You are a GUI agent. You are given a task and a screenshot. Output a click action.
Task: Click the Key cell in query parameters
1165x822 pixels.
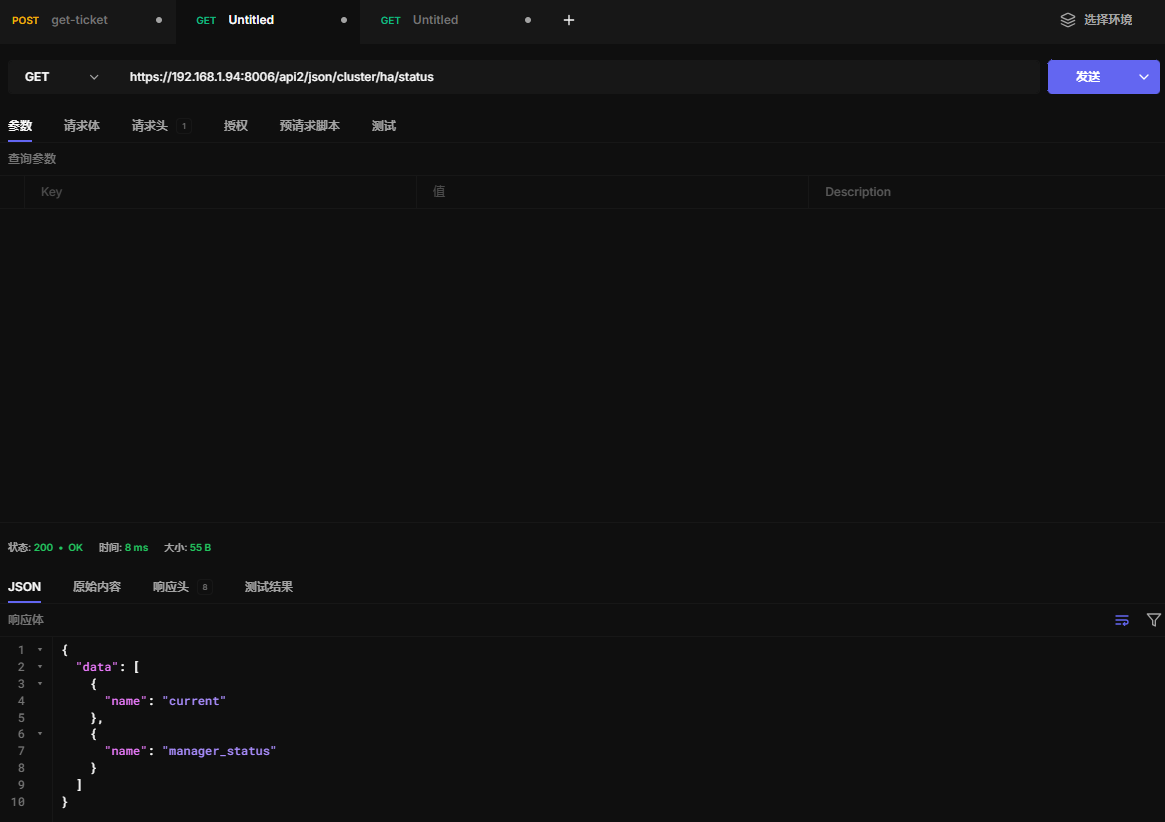click(x=220, y=192)
